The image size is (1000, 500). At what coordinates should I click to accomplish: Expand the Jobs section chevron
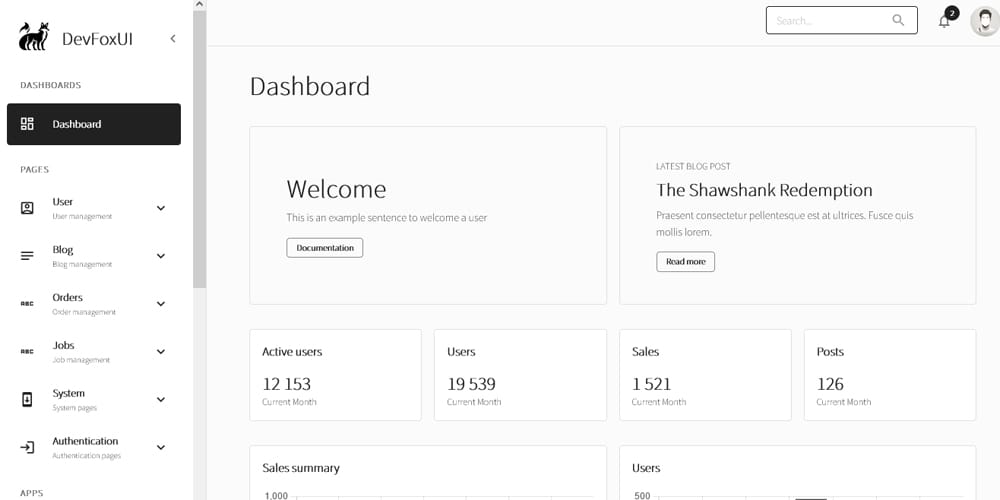click(x=161, y=351)
